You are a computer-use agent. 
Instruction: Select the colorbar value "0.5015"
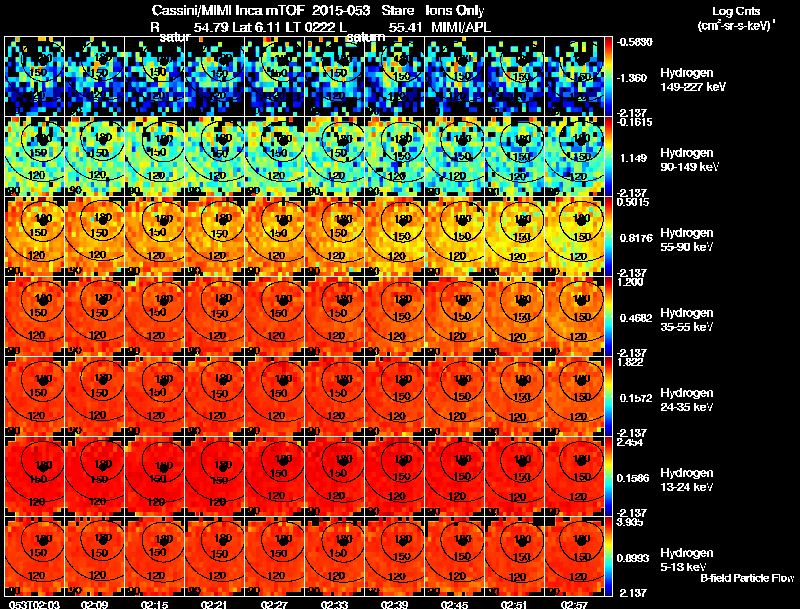coord(633,202)
